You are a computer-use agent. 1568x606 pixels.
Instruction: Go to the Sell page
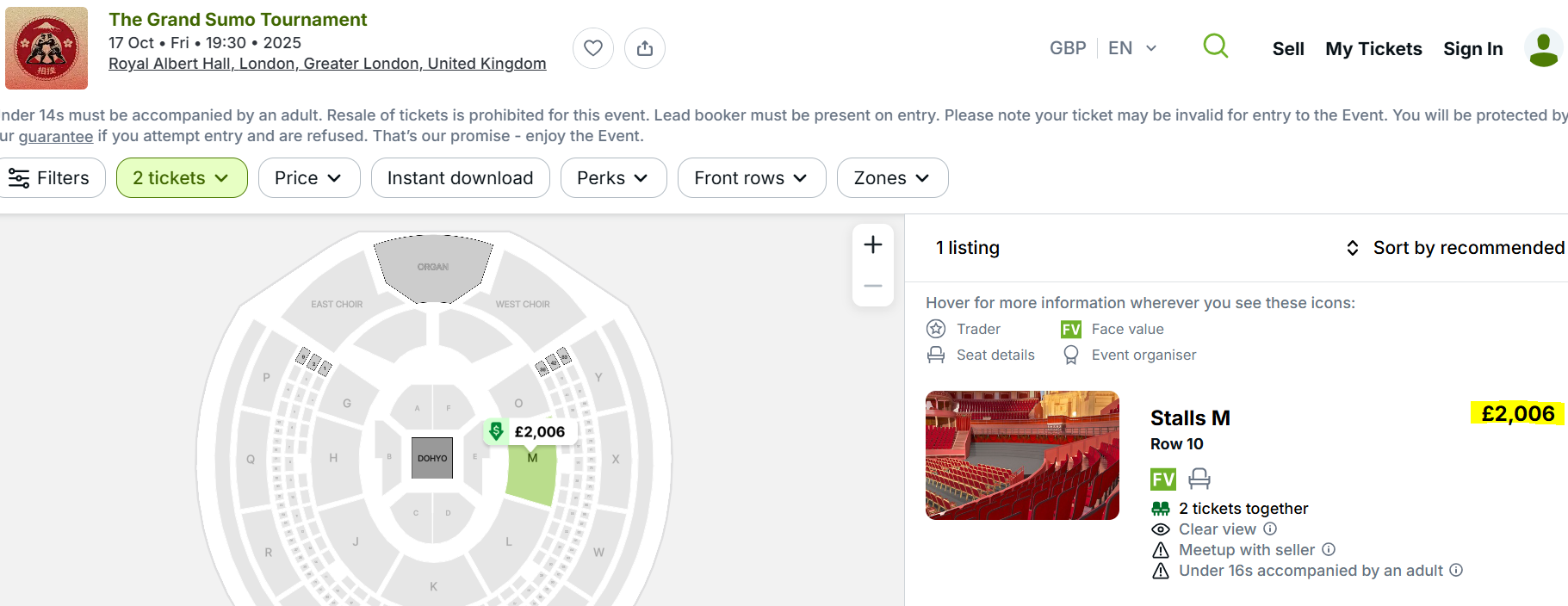pyautogui.click(x=1288, y=49)
